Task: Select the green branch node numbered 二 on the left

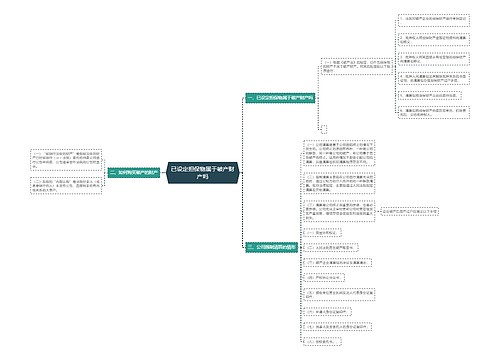Action: tap(134, 173)
